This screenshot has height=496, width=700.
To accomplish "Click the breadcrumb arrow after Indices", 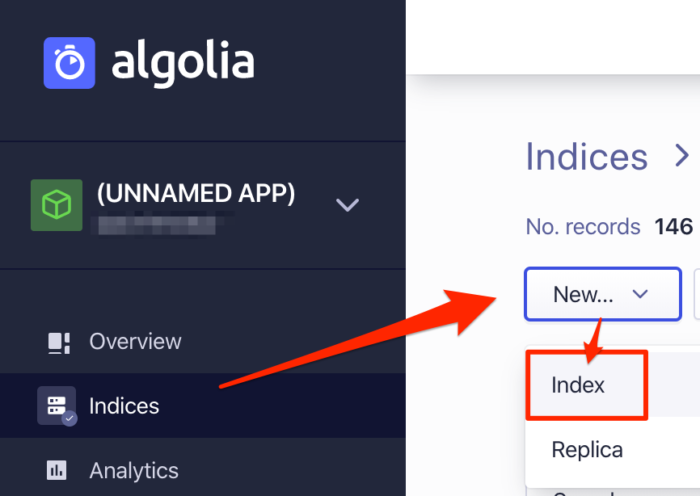I will (x=682, y=156).
